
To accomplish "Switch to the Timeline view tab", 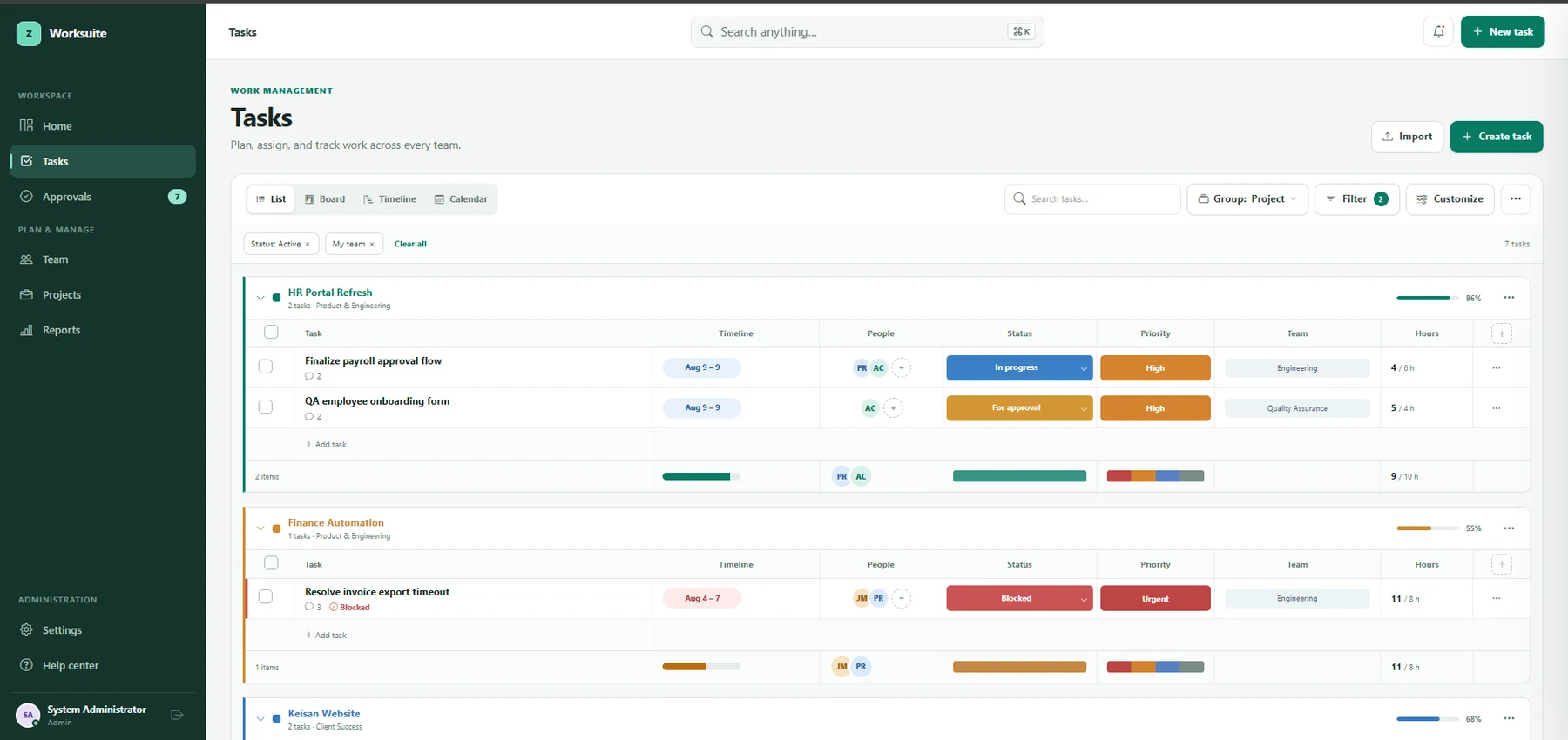I will point(389,198).
